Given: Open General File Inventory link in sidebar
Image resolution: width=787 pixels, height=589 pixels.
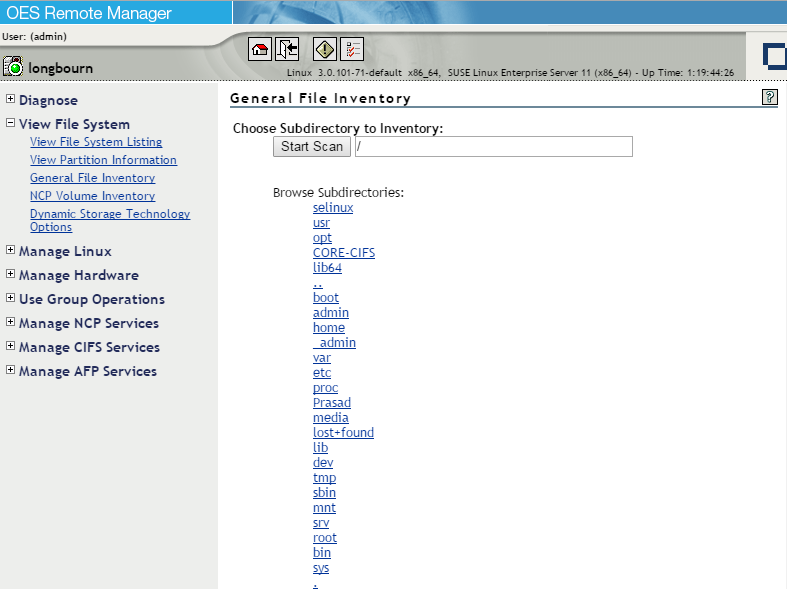Looking at the screenshot, I should [93, 178].
